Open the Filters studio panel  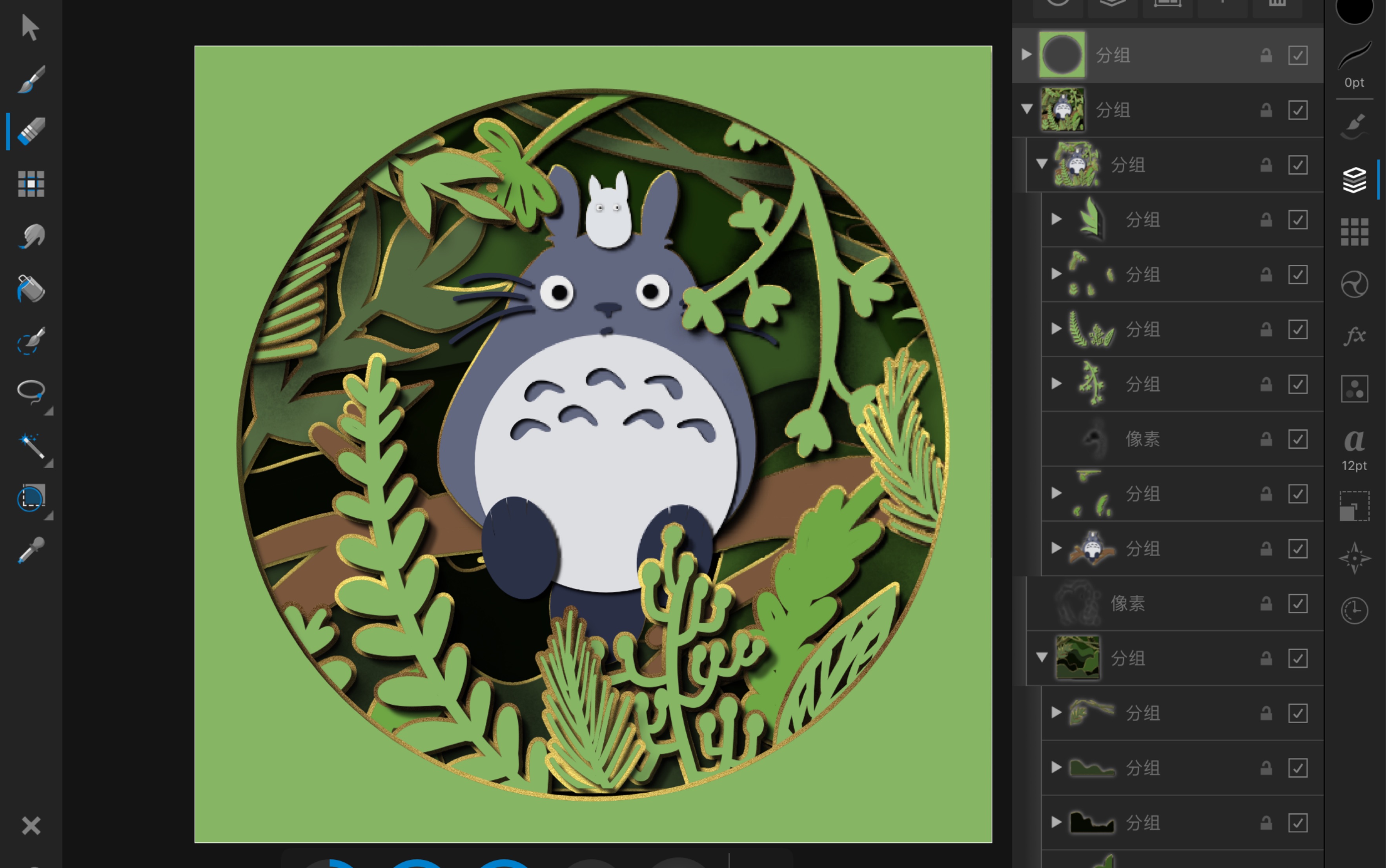pyautogui.click(x=1355, y=389)
